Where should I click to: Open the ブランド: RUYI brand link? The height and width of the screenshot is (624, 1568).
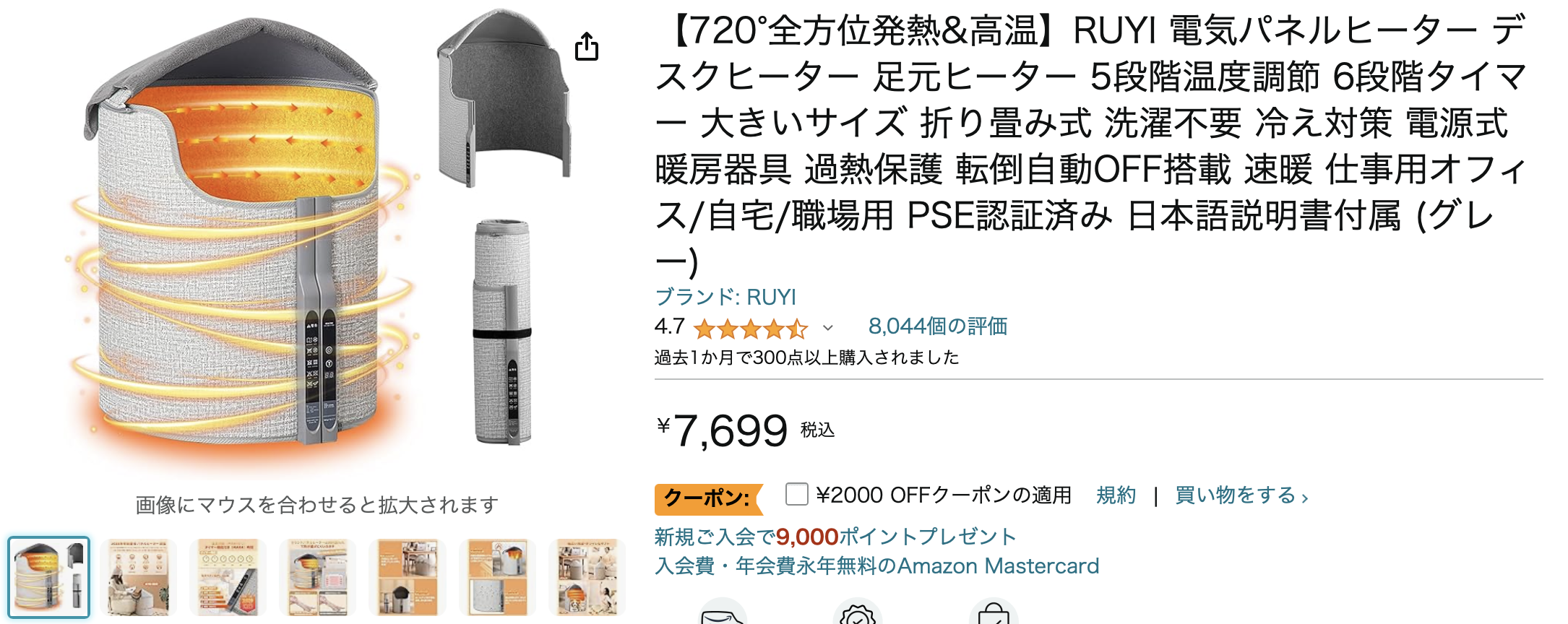point(725,297)
